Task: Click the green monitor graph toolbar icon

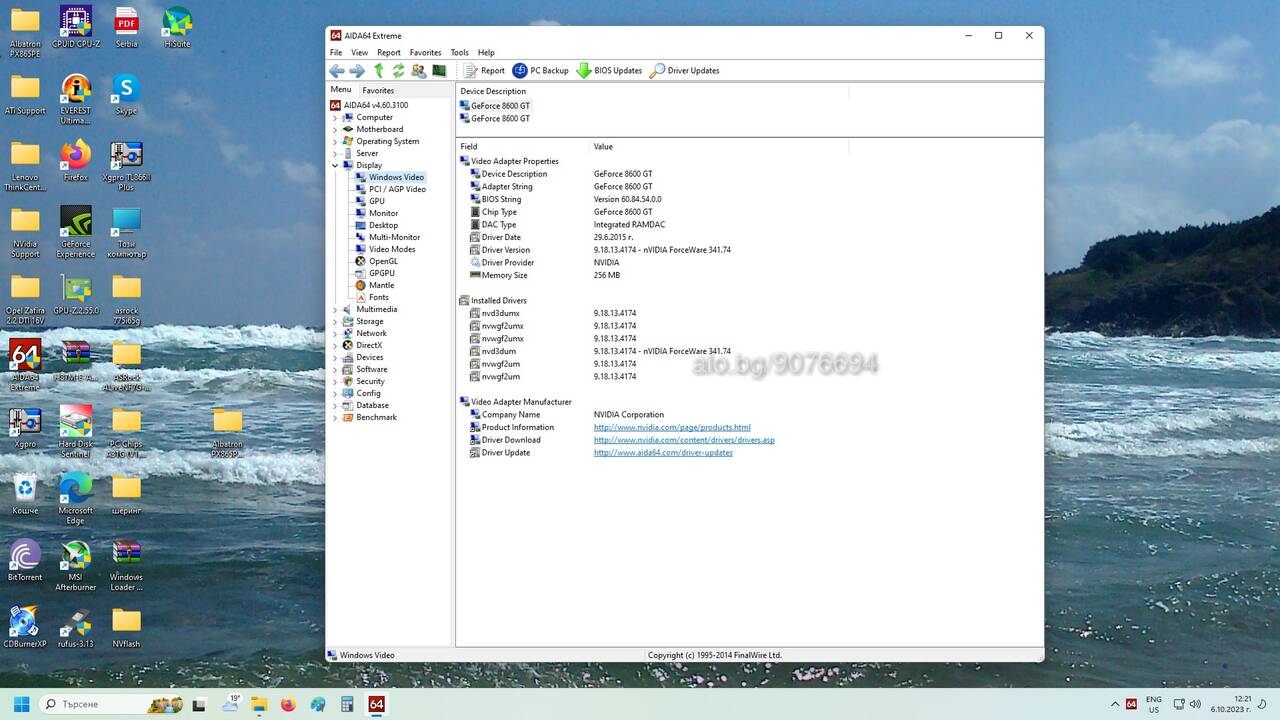Action: coord(438,70)
